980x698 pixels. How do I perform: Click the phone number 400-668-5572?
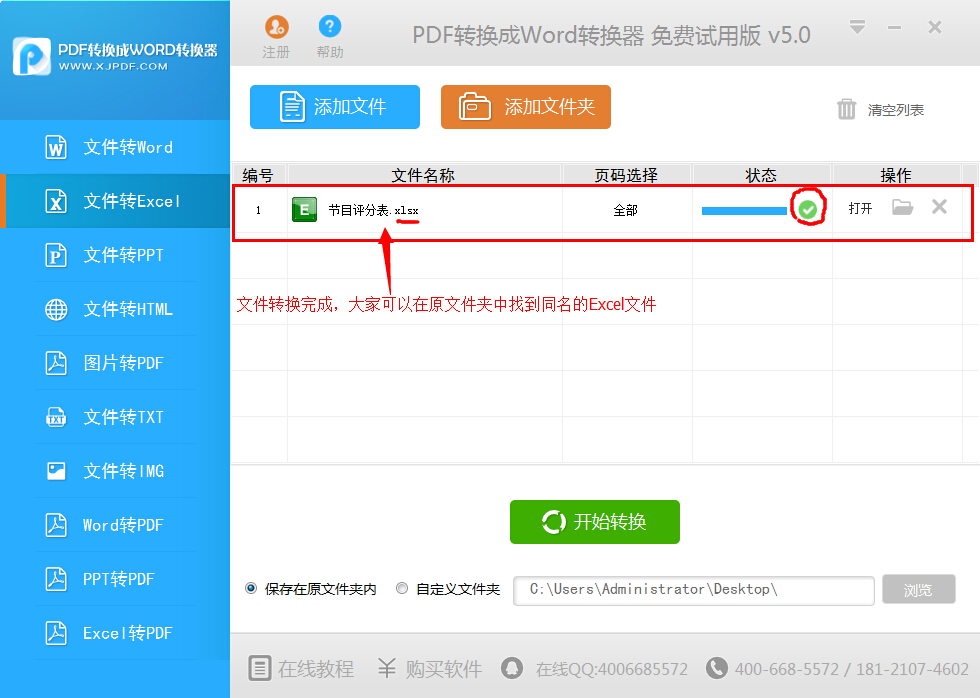pos(787,669)
